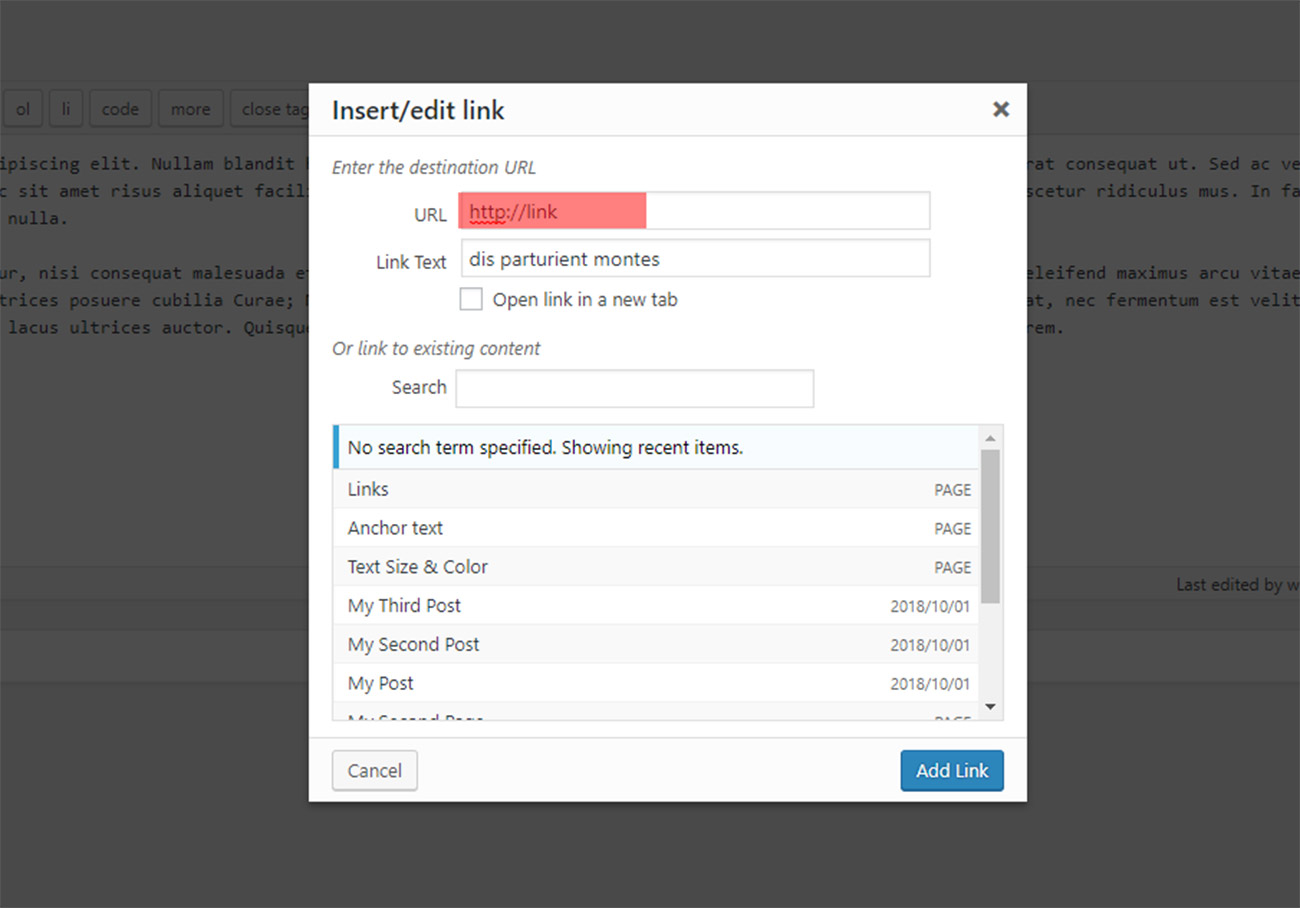This screenshot has width=1300, height=908.
Task: Click the URL input field
Action: (694, 211)
